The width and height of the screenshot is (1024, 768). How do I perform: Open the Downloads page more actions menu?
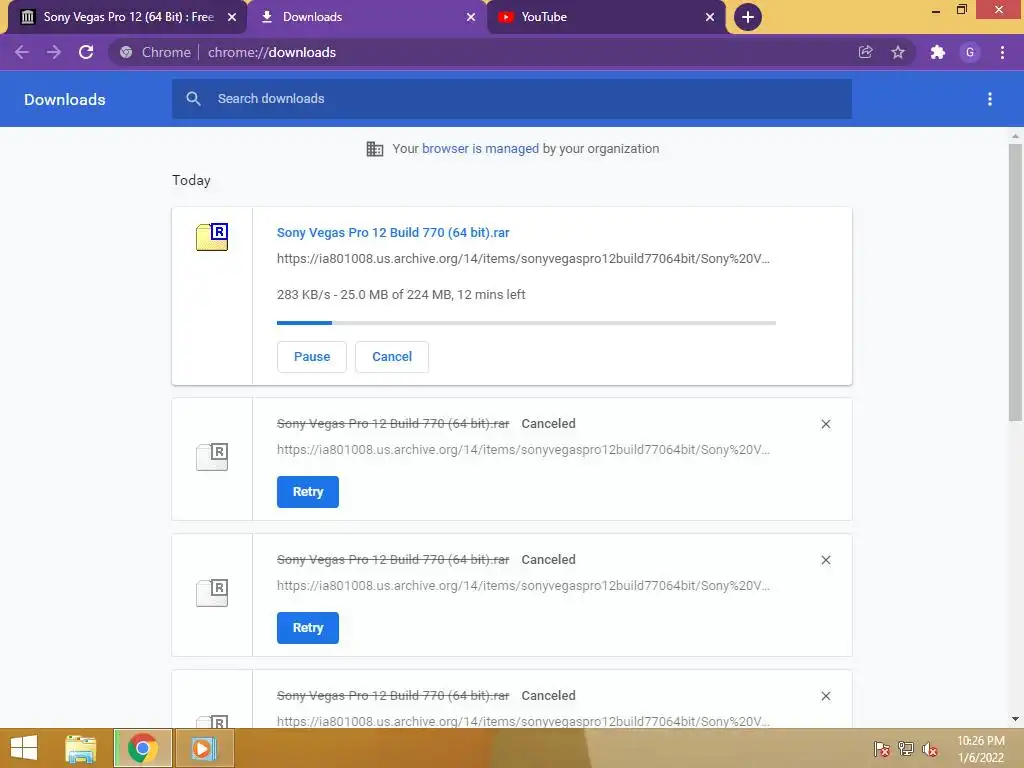[x=990, y=99]
